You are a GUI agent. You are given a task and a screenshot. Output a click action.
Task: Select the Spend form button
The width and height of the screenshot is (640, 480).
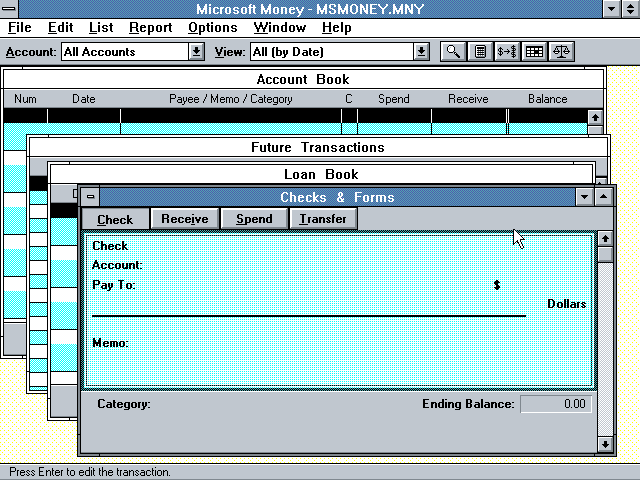coord(254,219)
